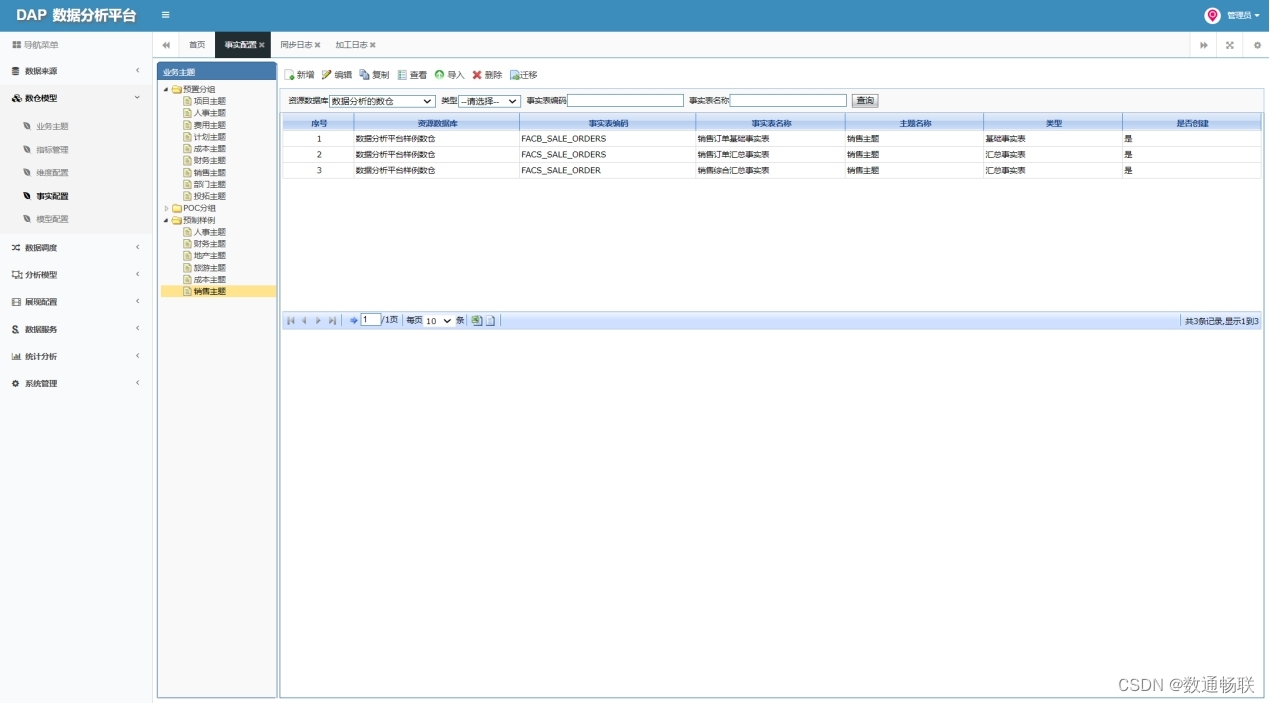Close the 同步日志 tab
The image size is (1270, 703).
coord(318,45)
